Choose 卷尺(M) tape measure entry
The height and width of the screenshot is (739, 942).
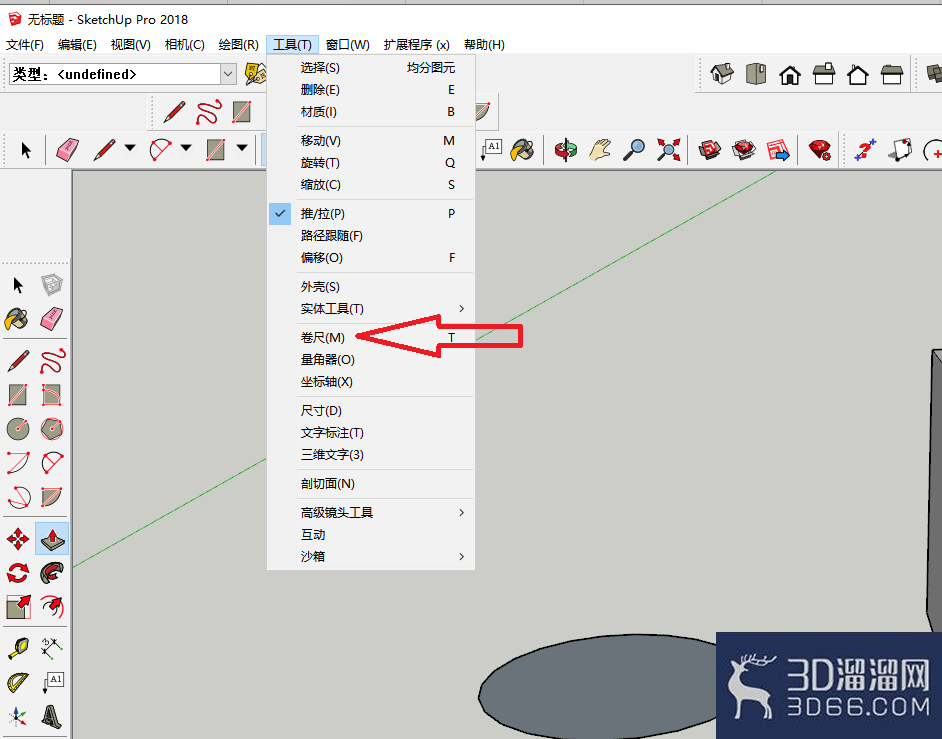click(371, 338)
